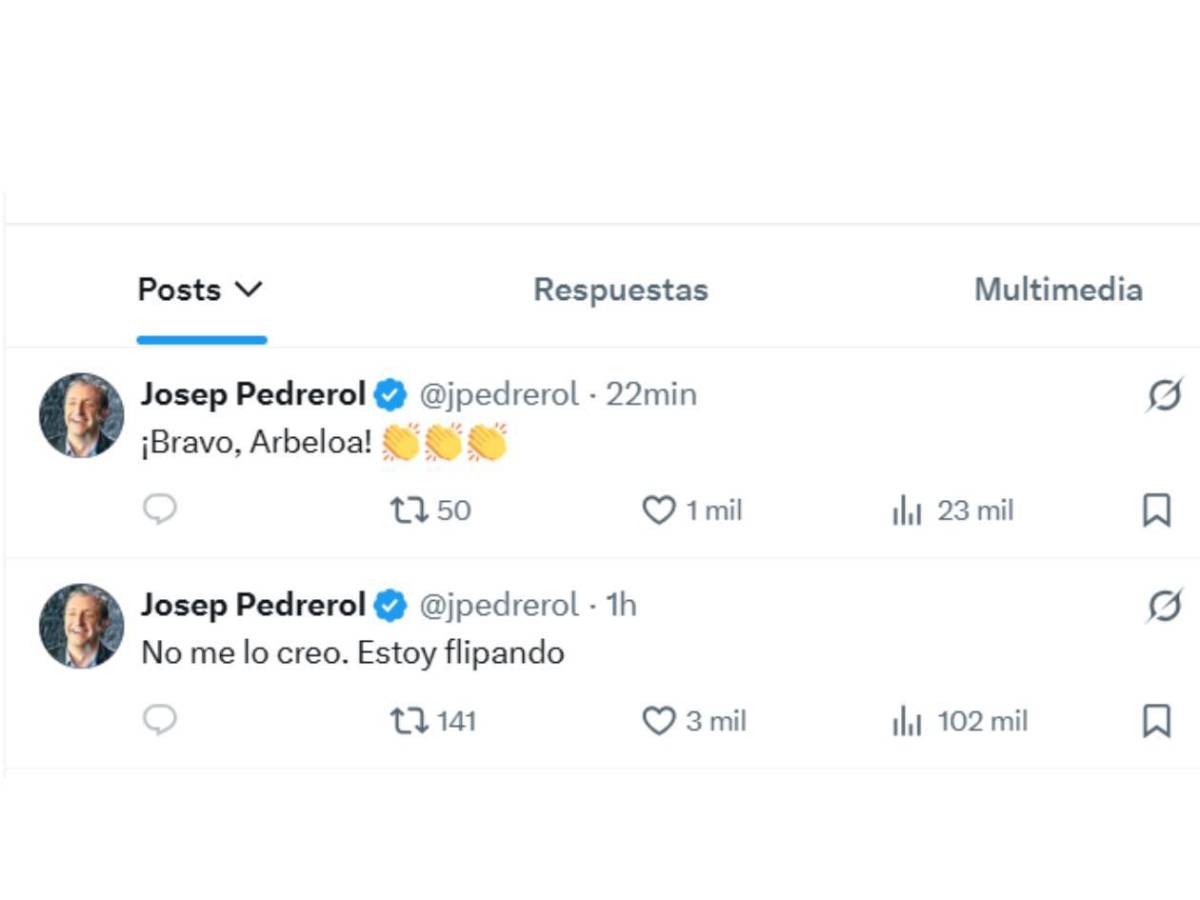Switch to the Respuestas tab
The width and height of the screenshot is (1200, 900).
[x=620, y=290]
